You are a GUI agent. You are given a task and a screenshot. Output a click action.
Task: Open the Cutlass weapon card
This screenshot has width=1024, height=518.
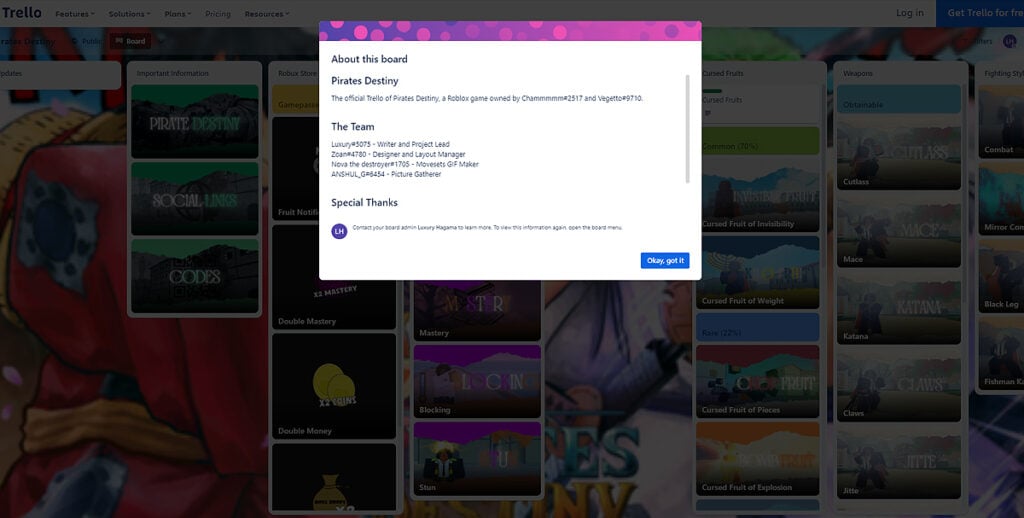899,154
